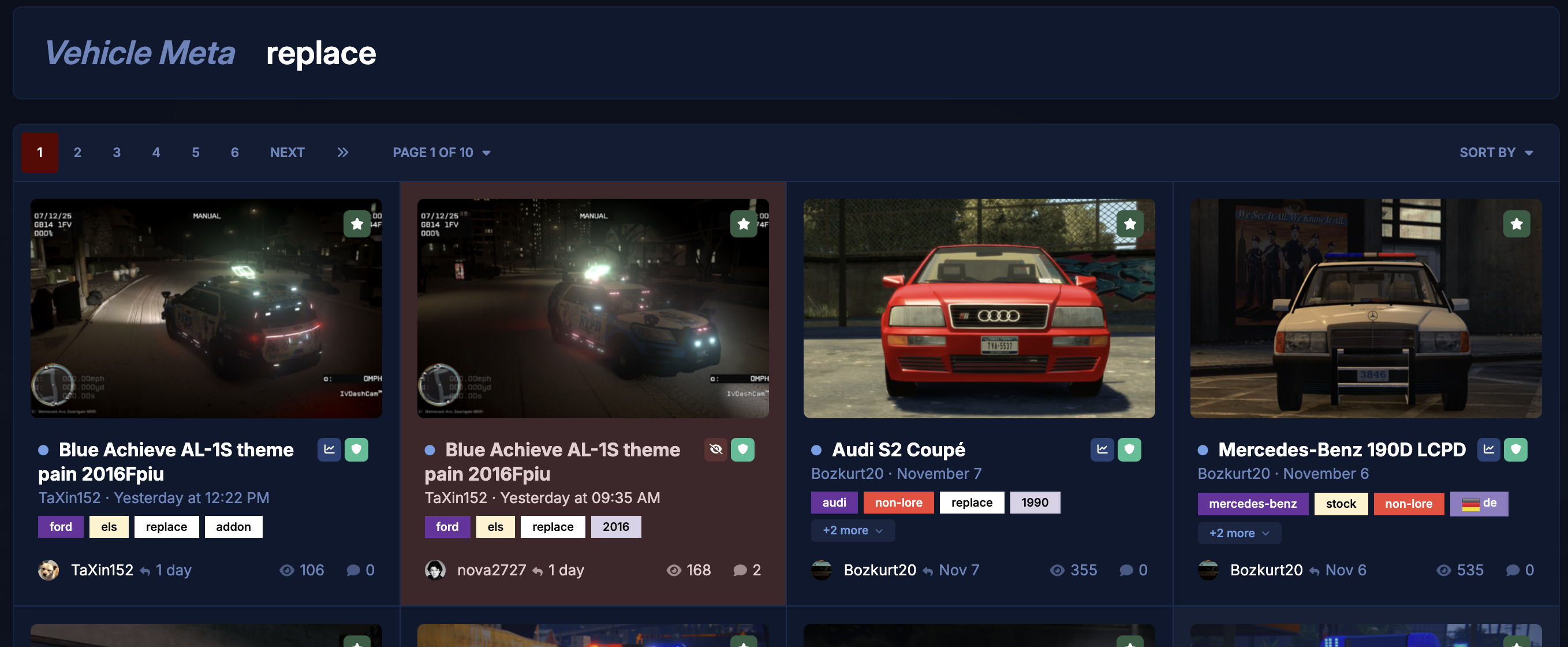This screenshot has height=647, width=1568.
Task: Go to page 3
Action: pos(117,153)
